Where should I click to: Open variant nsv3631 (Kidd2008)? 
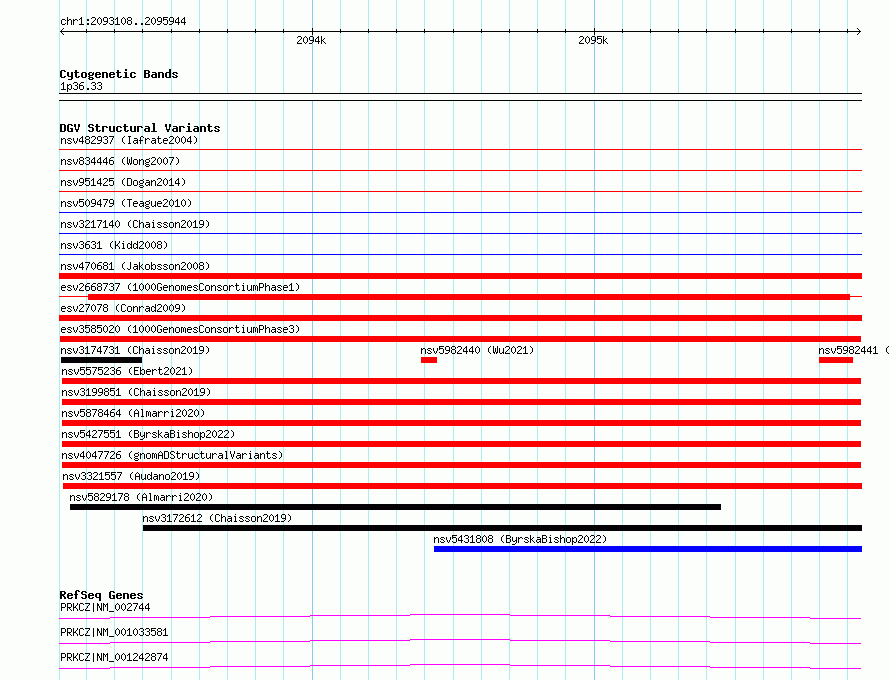click(x=114, y=245)
